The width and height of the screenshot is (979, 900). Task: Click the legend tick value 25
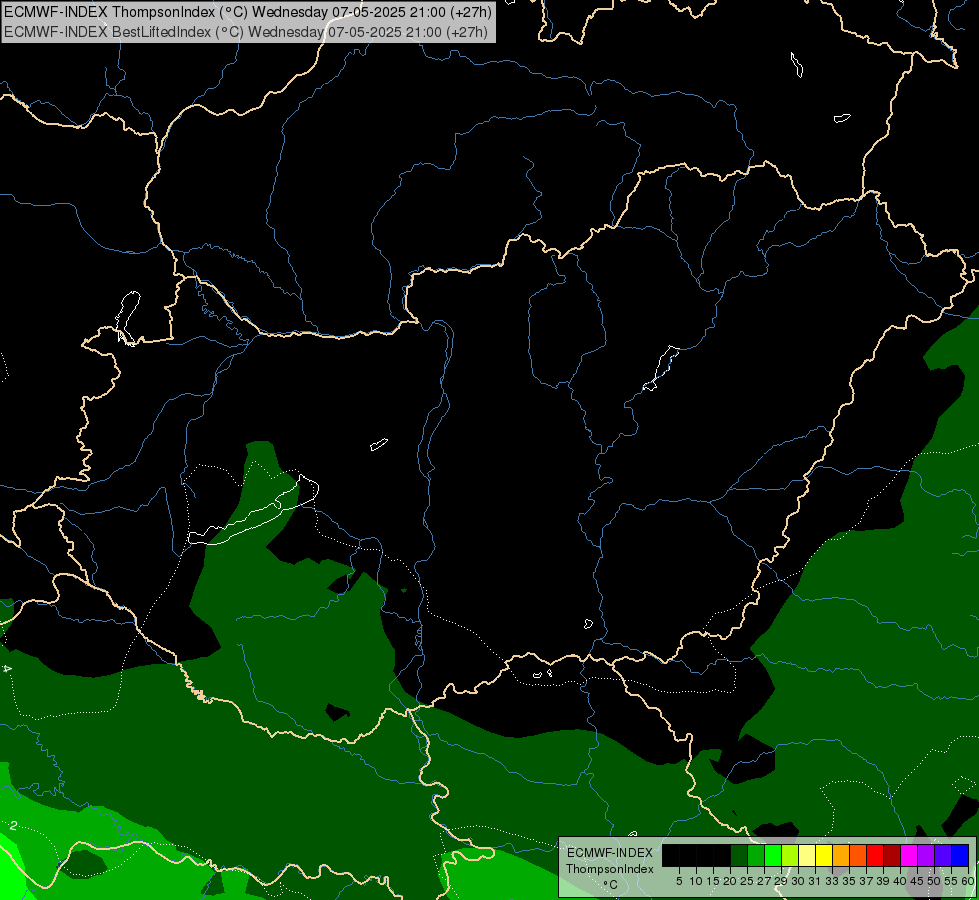747,881
